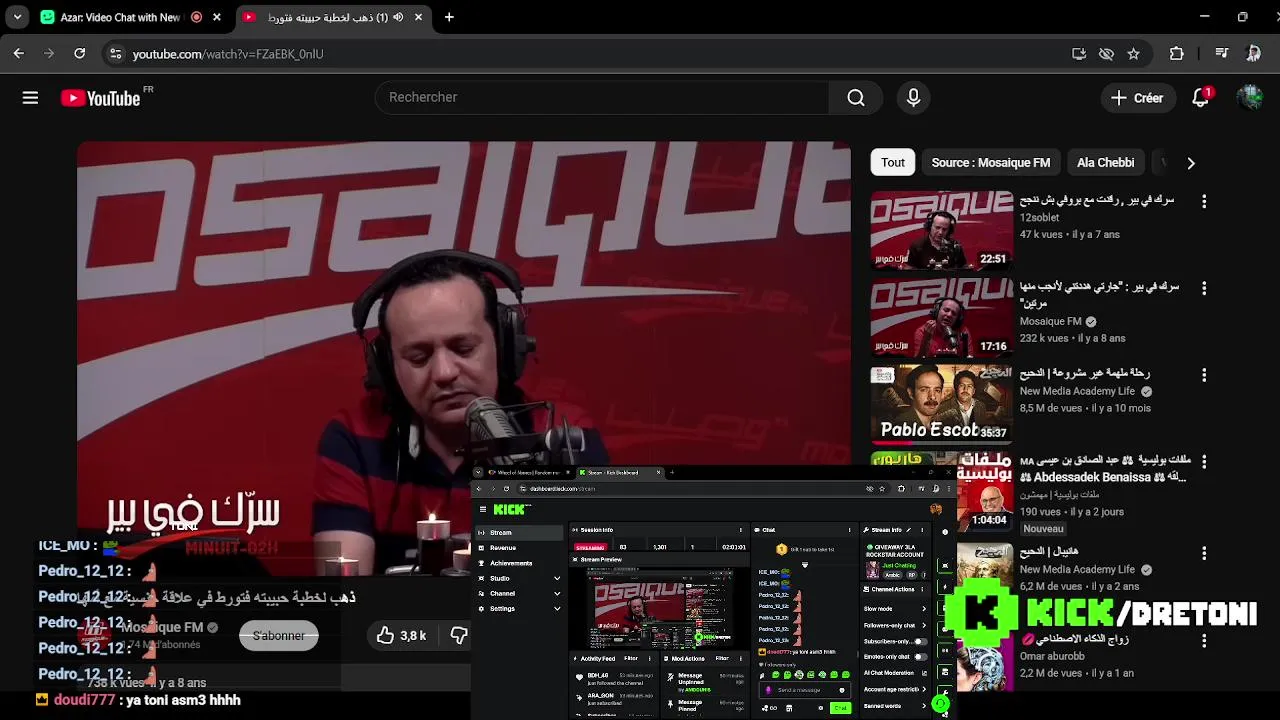This screenshot has width=1280, height=720.
Task: Open Chrome media controls icon
Action: [1221, 54]
